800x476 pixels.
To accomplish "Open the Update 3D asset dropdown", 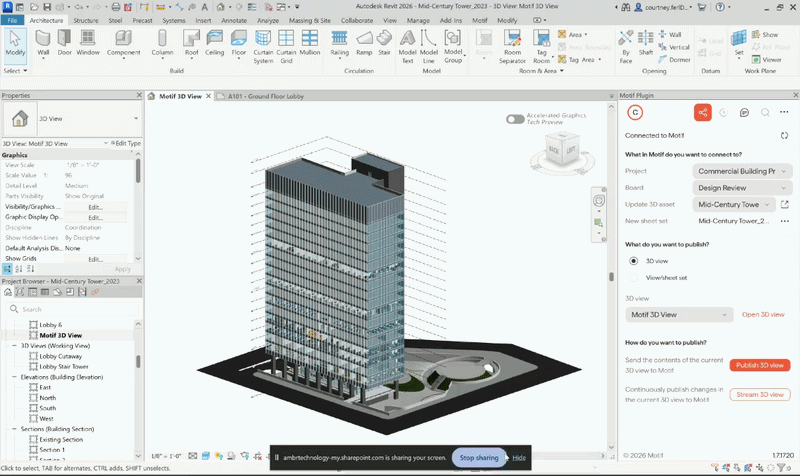I will click(734, 204).
